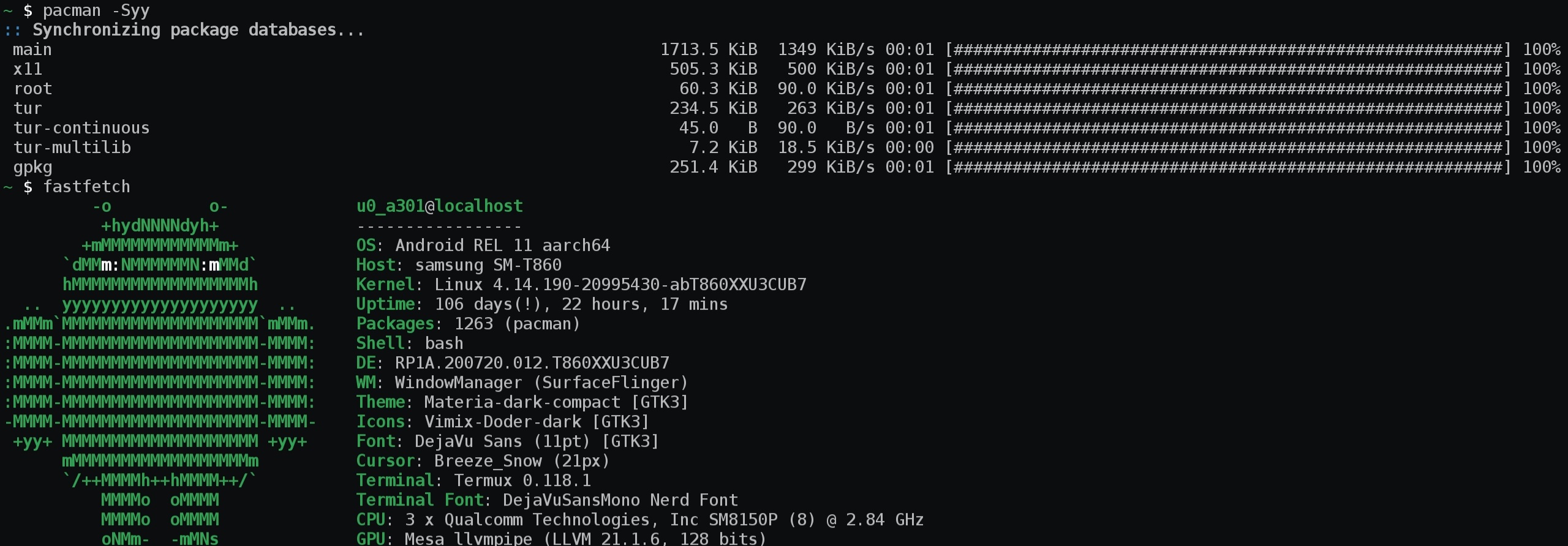Click the "Terminal Font" label
The height and width of the screenshot is (546, 1568).
coord(420,500)
